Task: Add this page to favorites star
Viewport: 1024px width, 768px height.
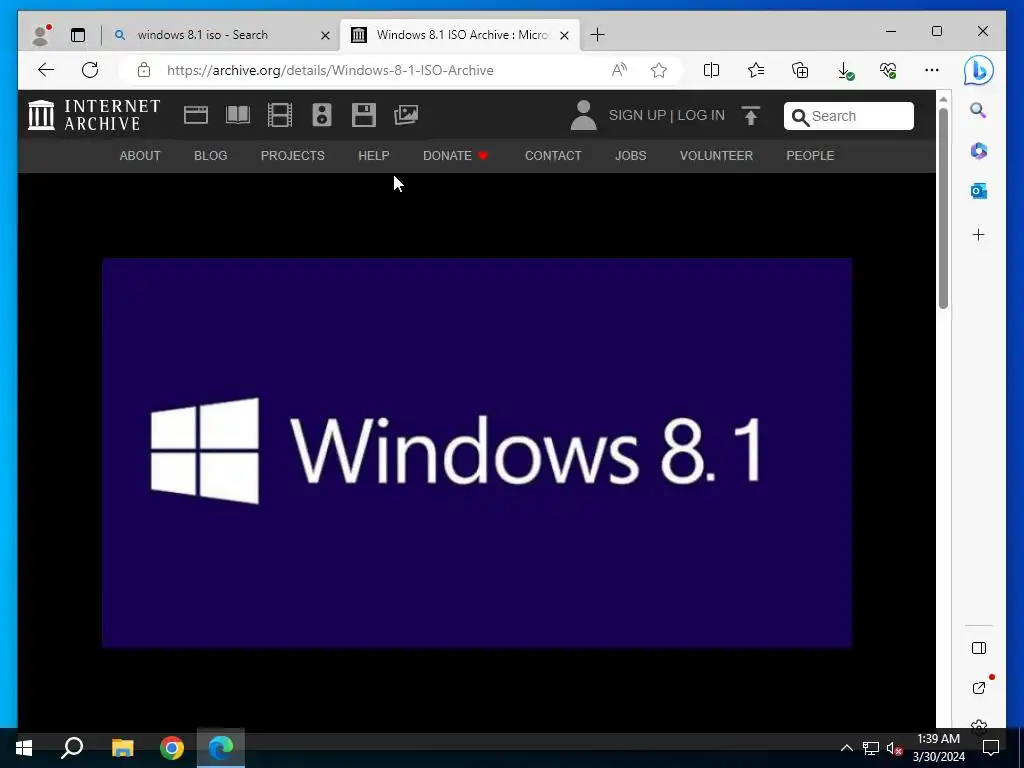Action: 659,70
